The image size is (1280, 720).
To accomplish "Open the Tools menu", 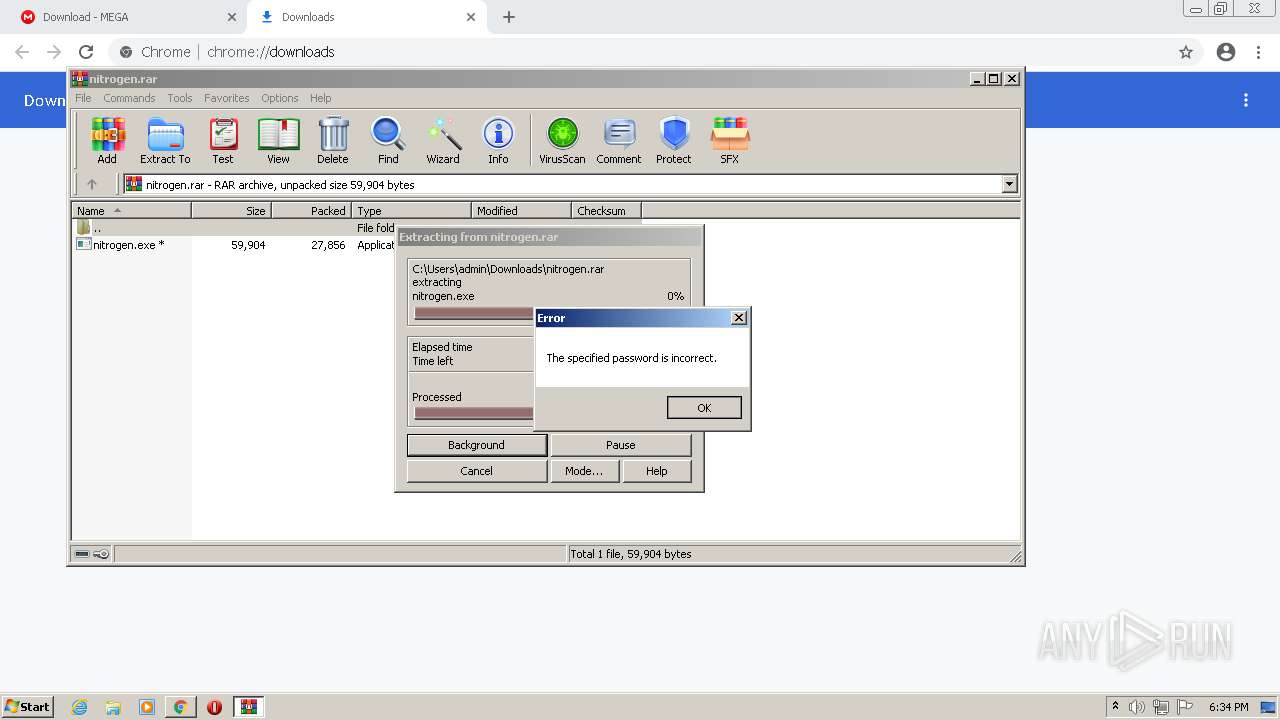I will pyautogui.click(x=180, y=98).
